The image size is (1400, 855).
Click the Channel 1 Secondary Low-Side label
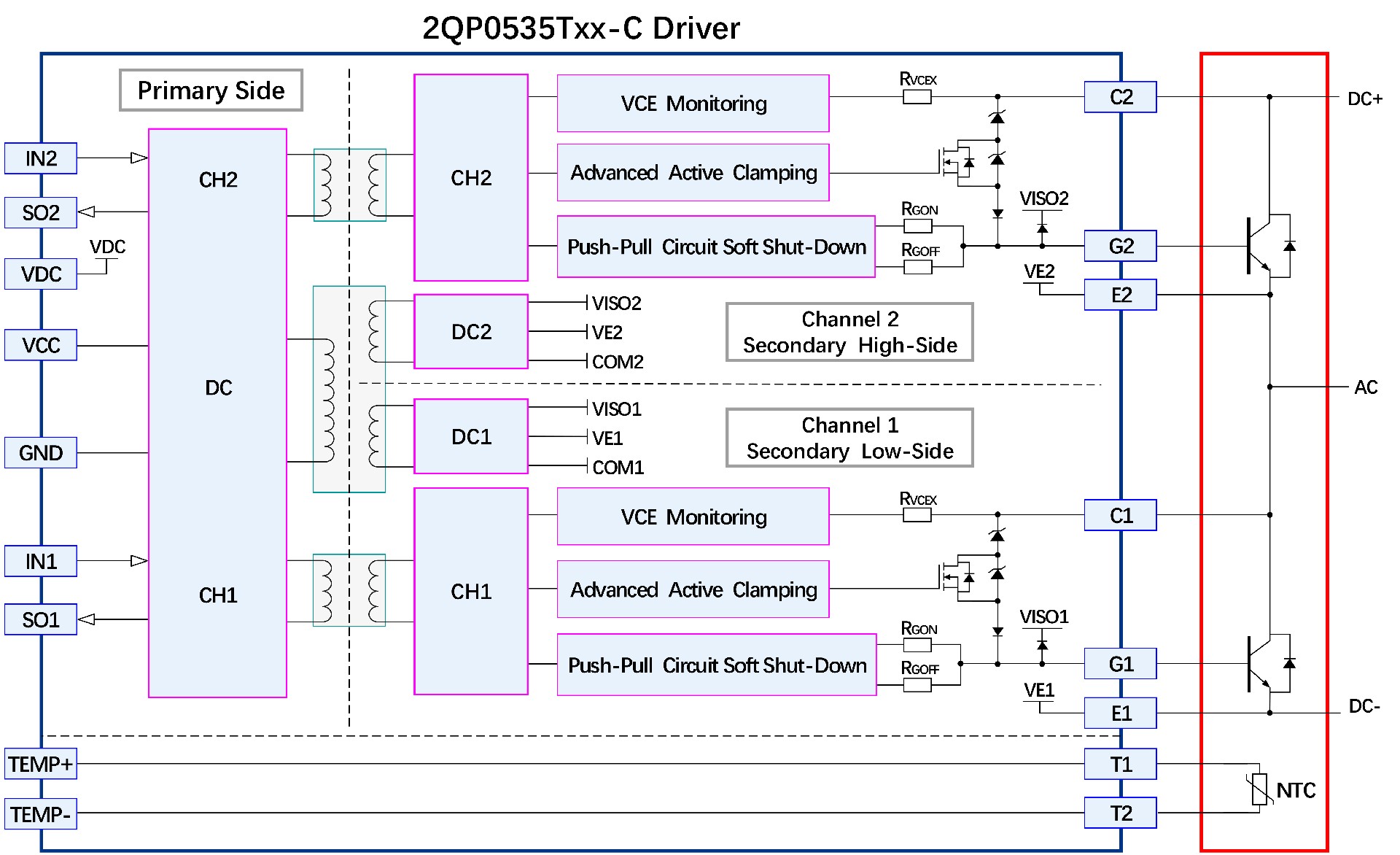(849, 438)
